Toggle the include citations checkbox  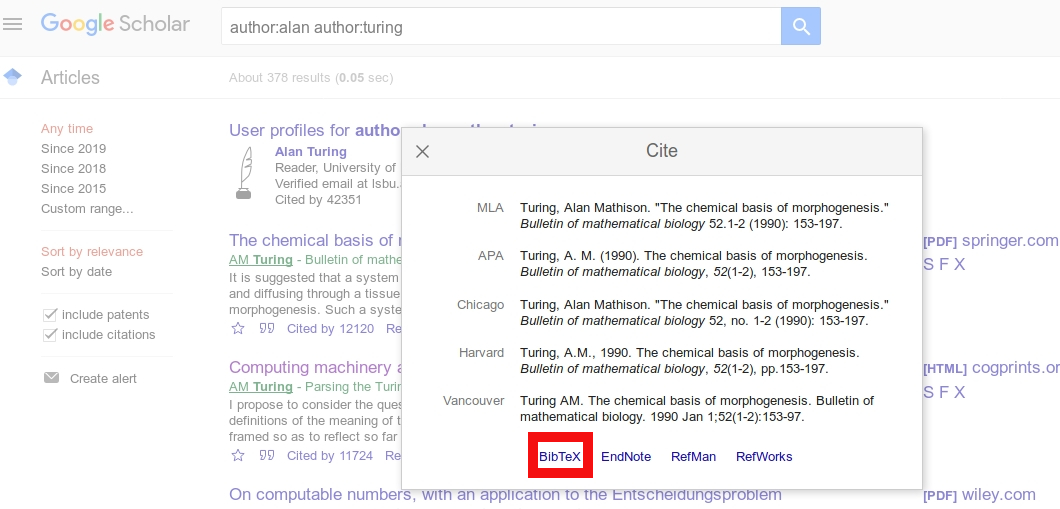[50, 334]
